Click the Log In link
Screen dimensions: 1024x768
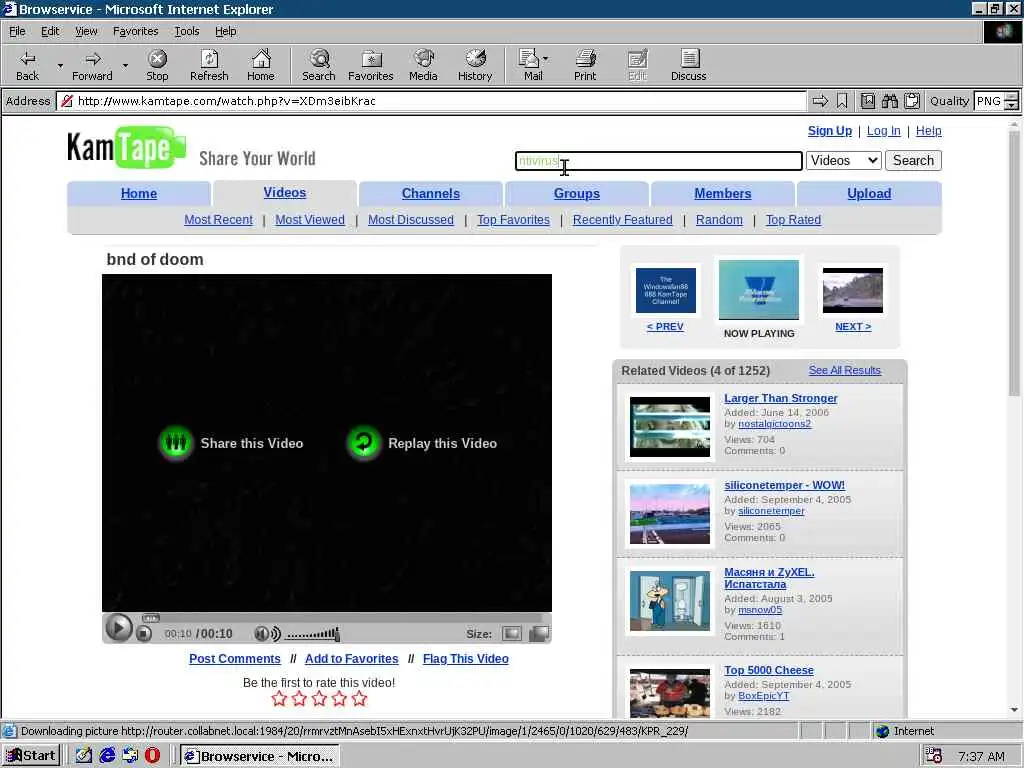coord(884,131)
